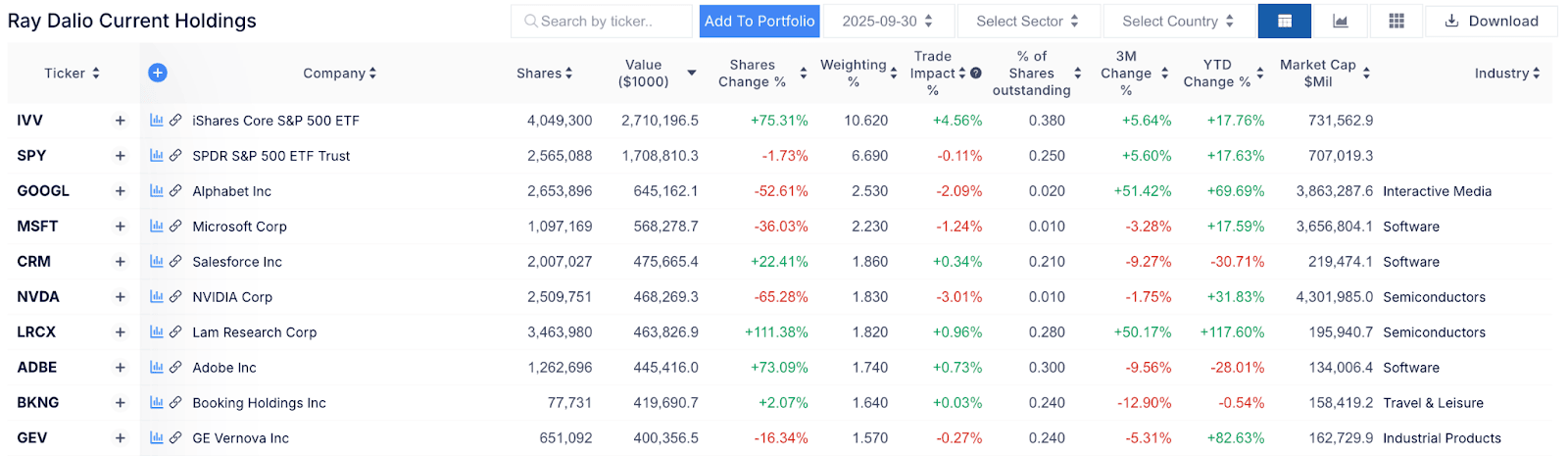
Task: Click the blue add-column plus icon
Action: pyautogui.click(x=158, y=73)
